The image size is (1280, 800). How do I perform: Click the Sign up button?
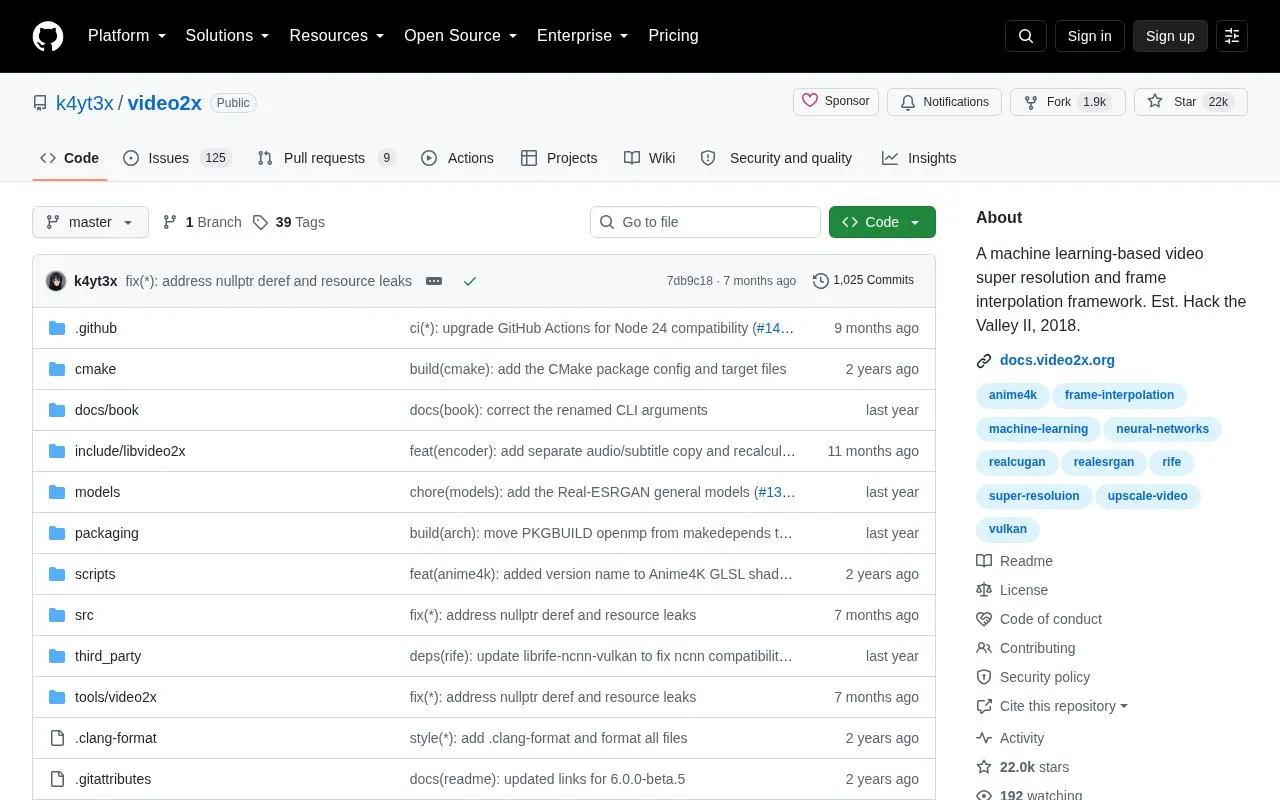coord(1170,36)
